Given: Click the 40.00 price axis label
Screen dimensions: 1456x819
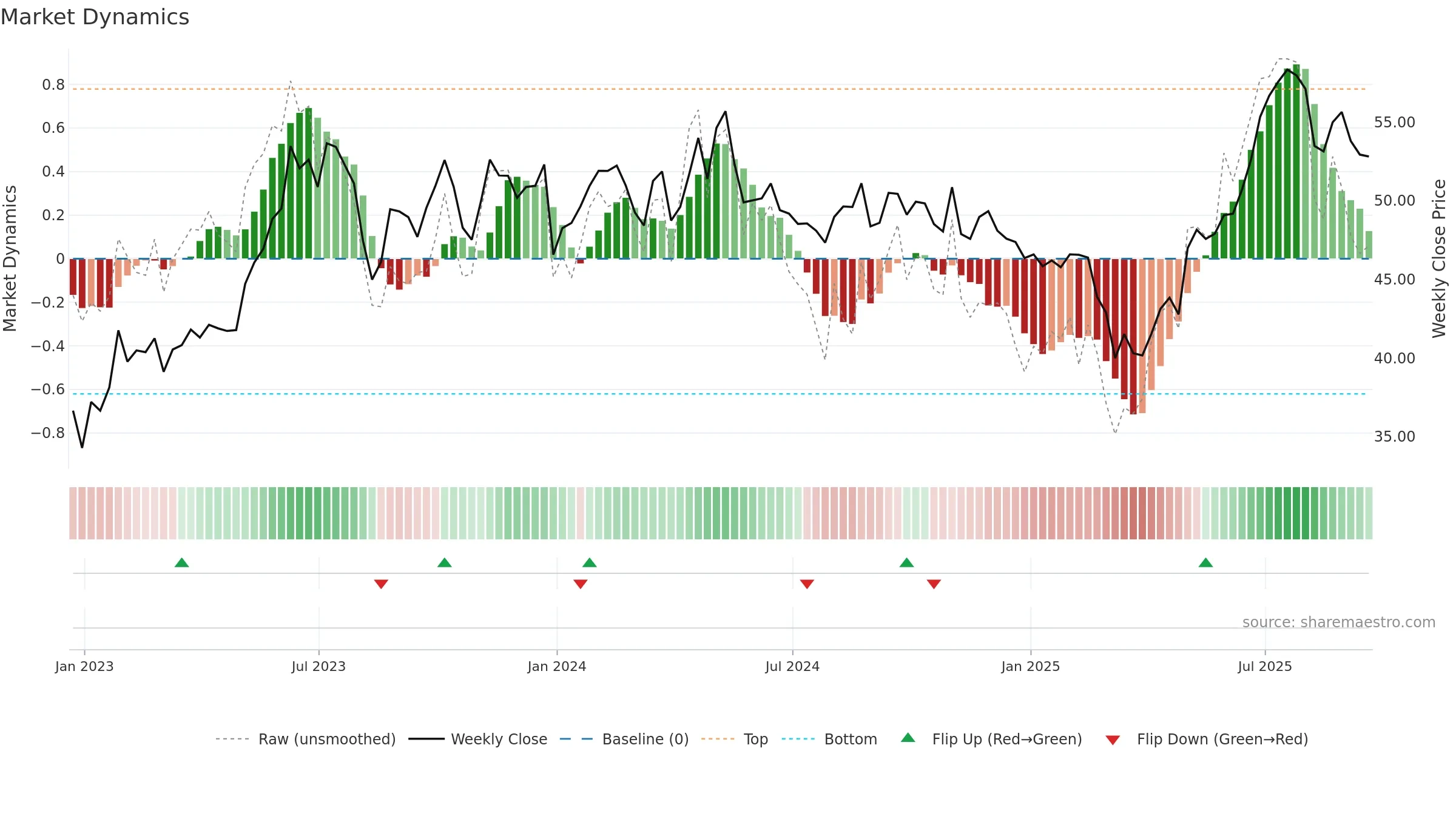Looking at the screenshot, I should pyautogui.click(x=1395, y=358).
